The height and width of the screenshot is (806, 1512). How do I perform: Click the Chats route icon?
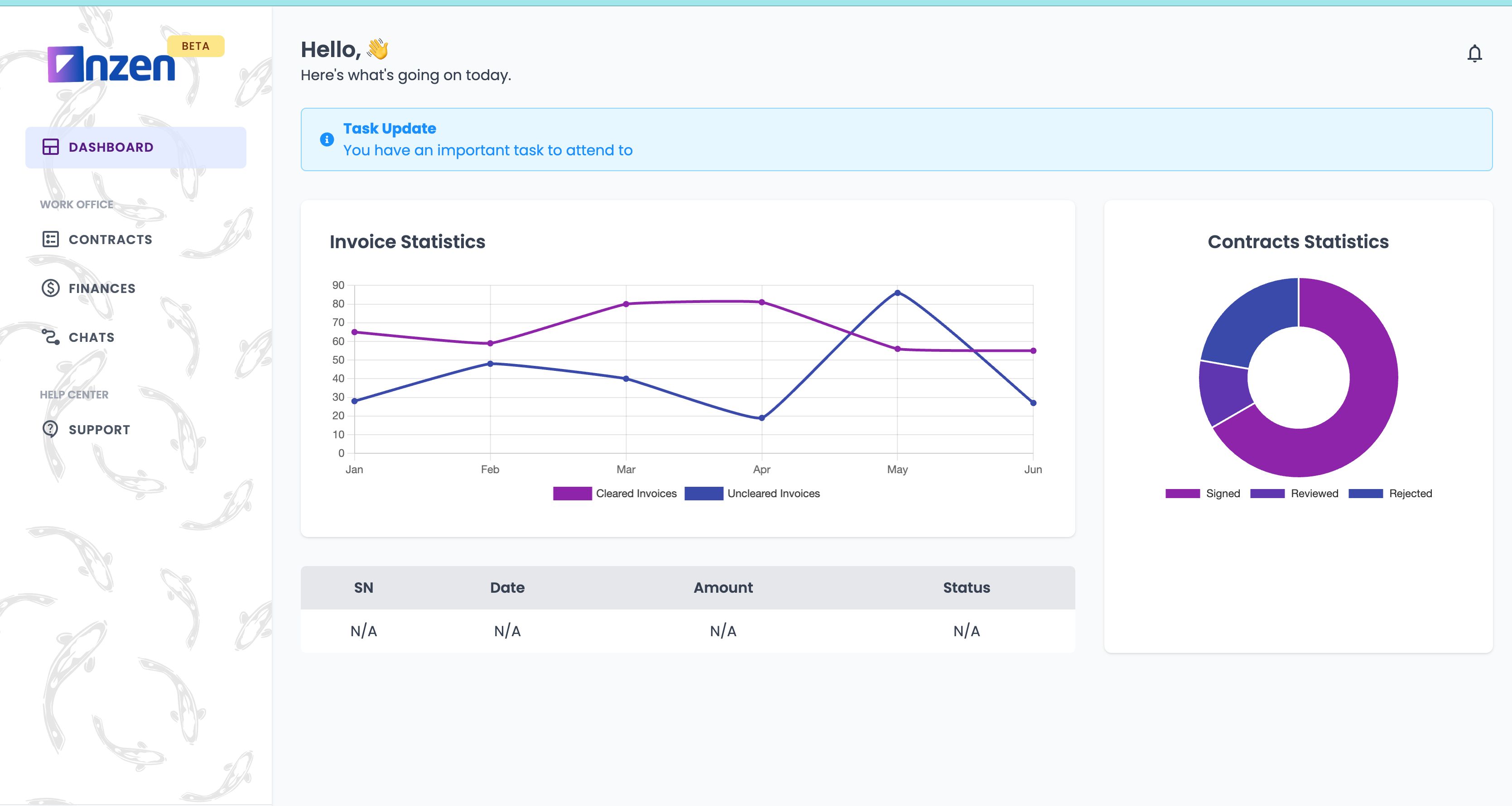(50, 337)
